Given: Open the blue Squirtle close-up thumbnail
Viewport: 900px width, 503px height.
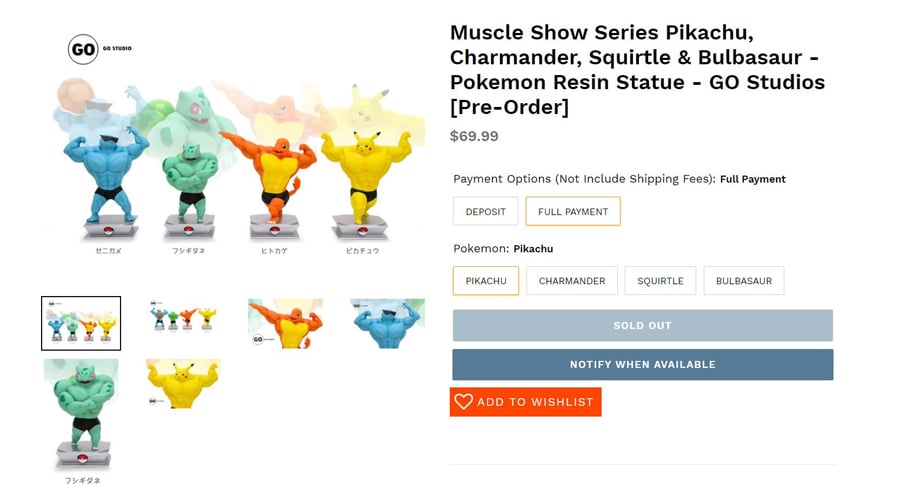Looking at the screenshot, I should (x=387, y=322).
